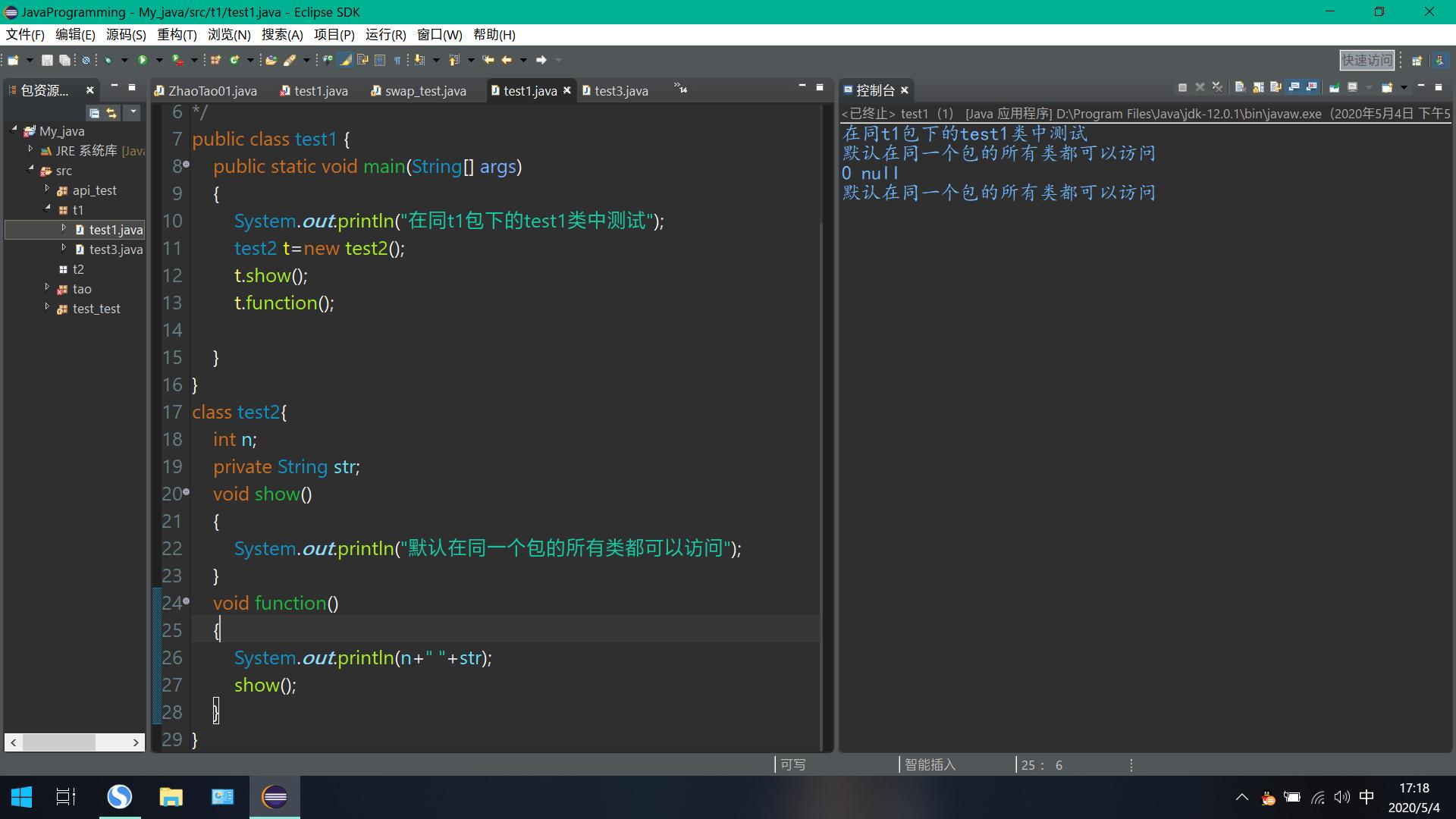1456x819 pixels.
Task: Expand the JRE system library node
Action: (30, 149)
